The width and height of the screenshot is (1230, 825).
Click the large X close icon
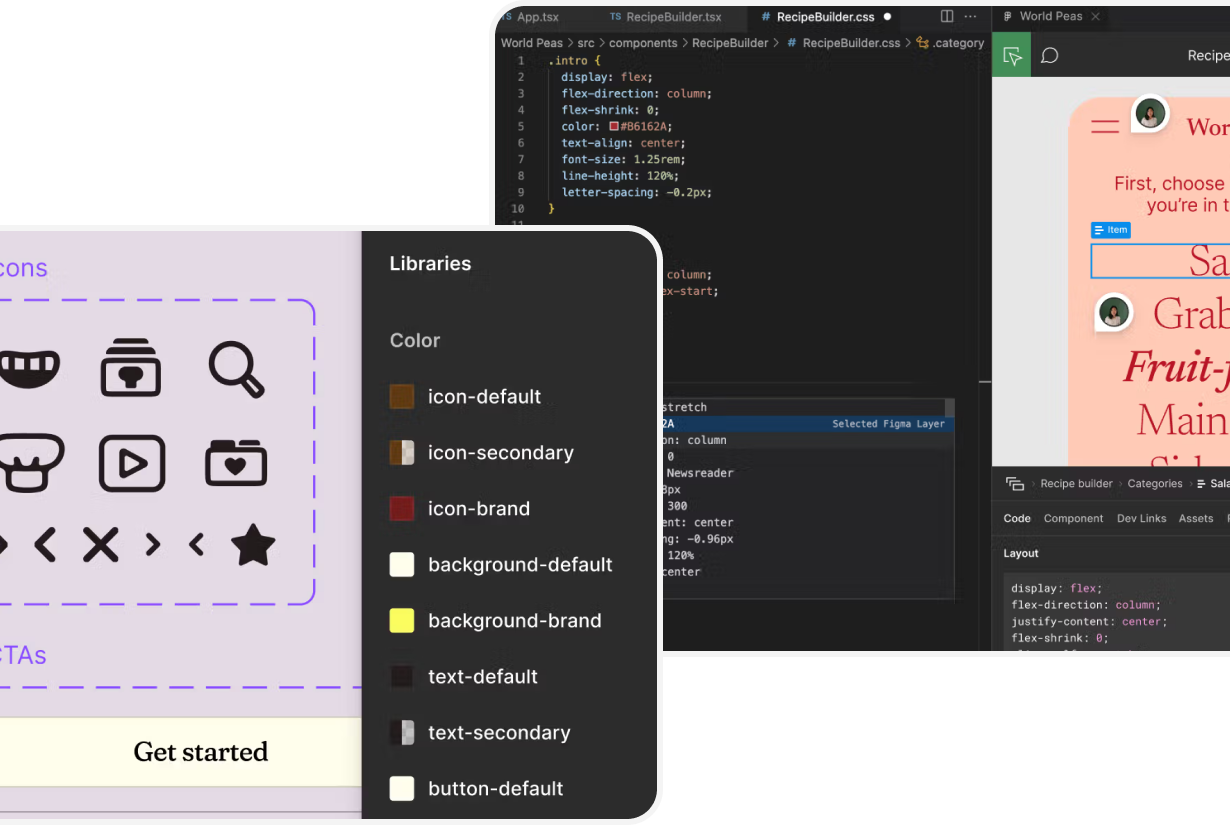[x=100, y=545]
